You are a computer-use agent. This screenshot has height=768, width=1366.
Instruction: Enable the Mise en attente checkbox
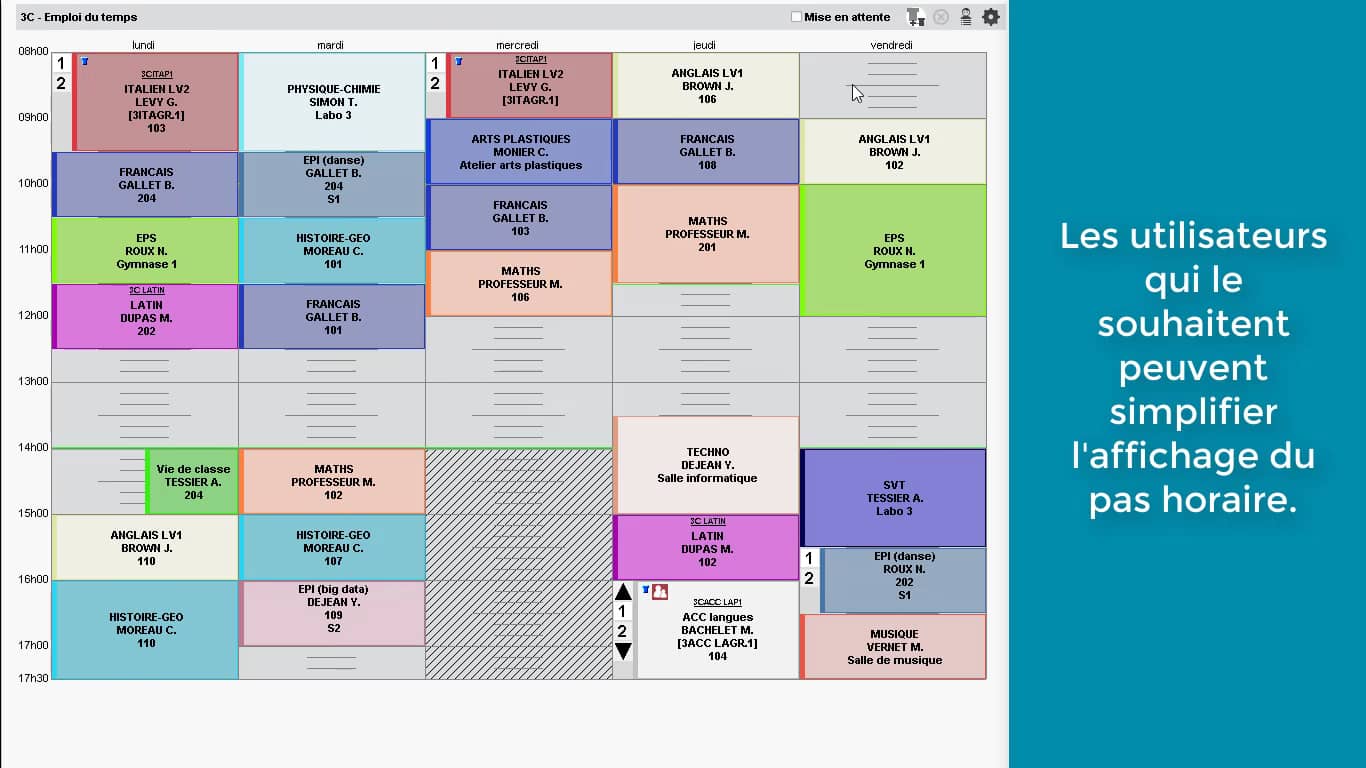point(796,17)
